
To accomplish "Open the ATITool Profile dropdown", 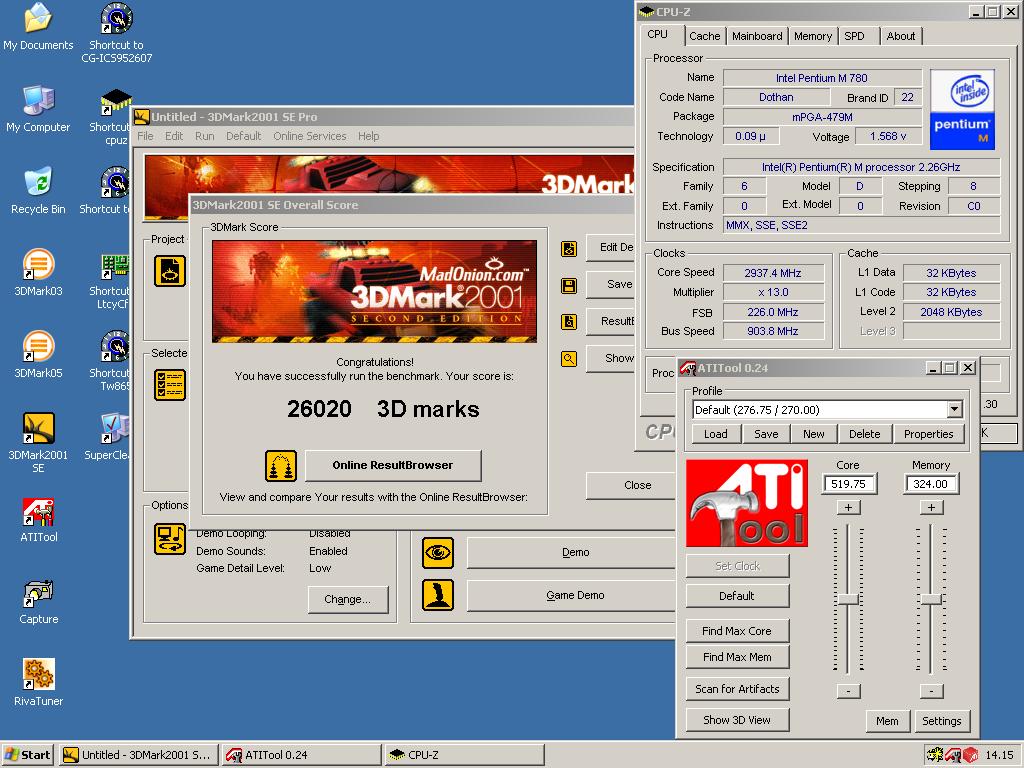I will click(x=954, y=409).
